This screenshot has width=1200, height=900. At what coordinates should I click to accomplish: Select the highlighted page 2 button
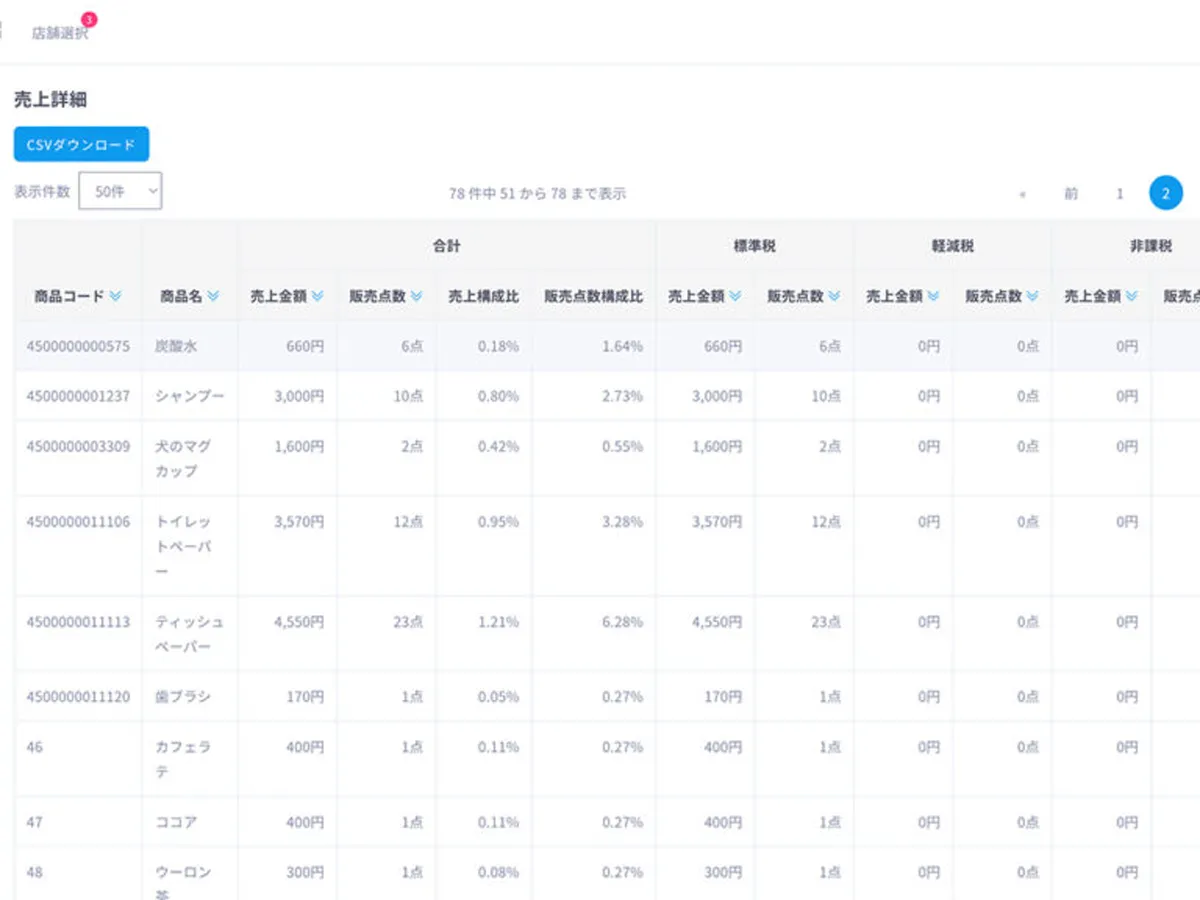1165,193
